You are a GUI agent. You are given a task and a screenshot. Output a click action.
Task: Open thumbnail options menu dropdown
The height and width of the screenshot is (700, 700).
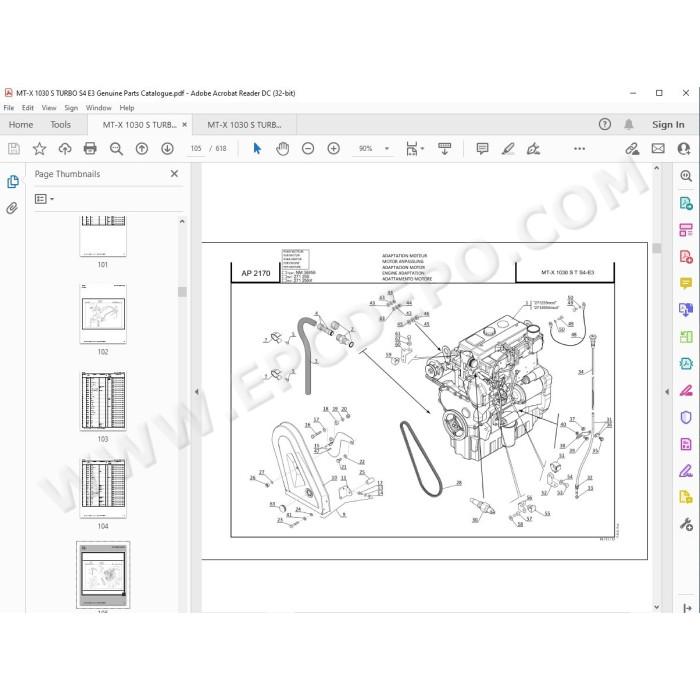pyautogui.click(x=44, y=199)
